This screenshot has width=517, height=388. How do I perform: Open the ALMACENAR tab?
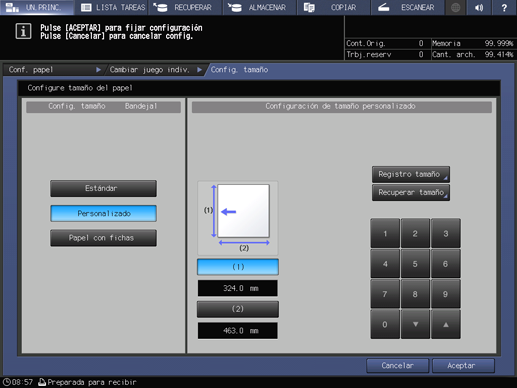(x=260, y=7)
